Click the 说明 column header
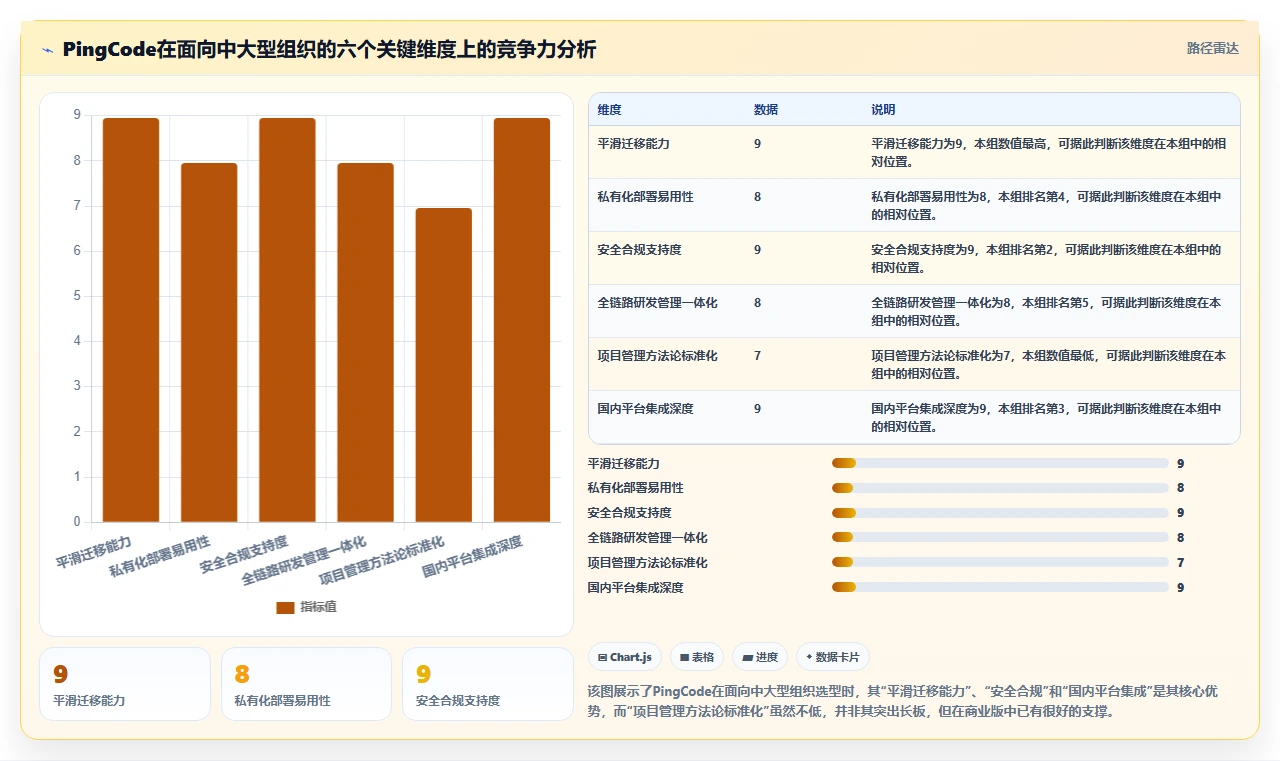This screenshot has height=761, width=1280. click(x=883, y=110)
